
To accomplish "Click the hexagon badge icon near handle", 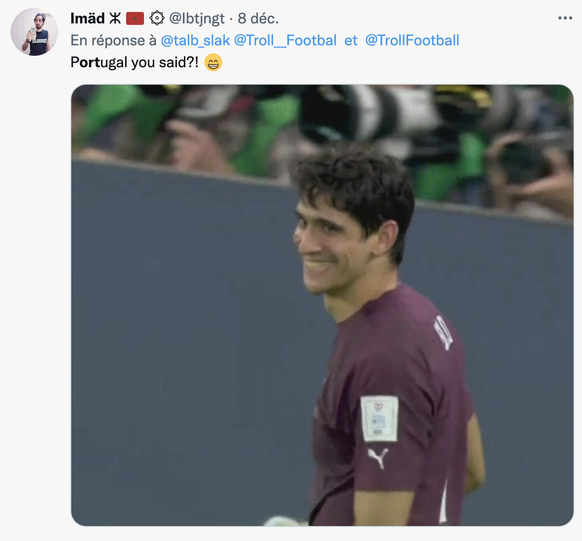I will click(x=157, y=18).
